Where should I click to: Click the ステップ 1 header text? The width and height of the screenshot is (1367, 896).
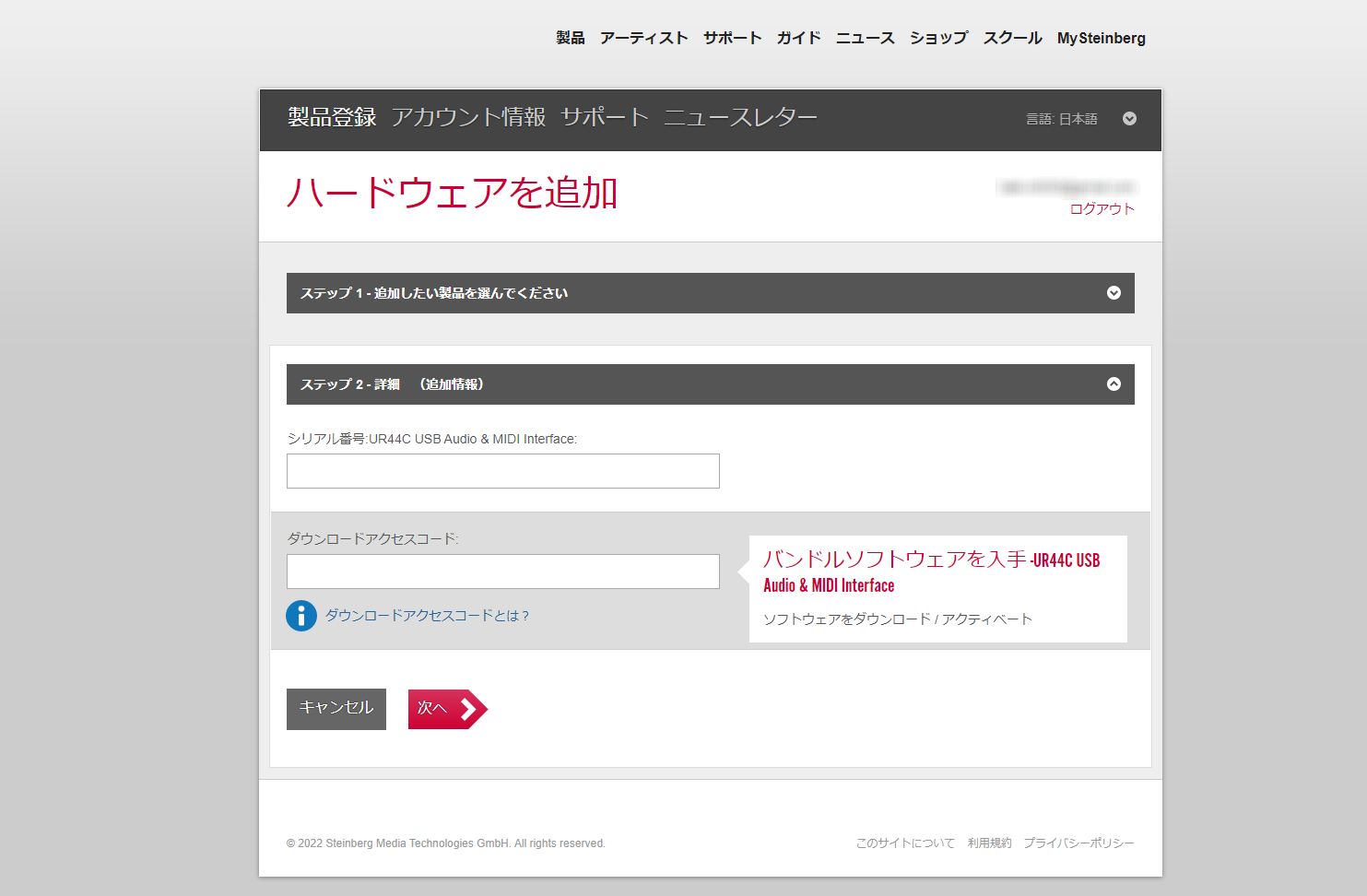coord(434,293)
